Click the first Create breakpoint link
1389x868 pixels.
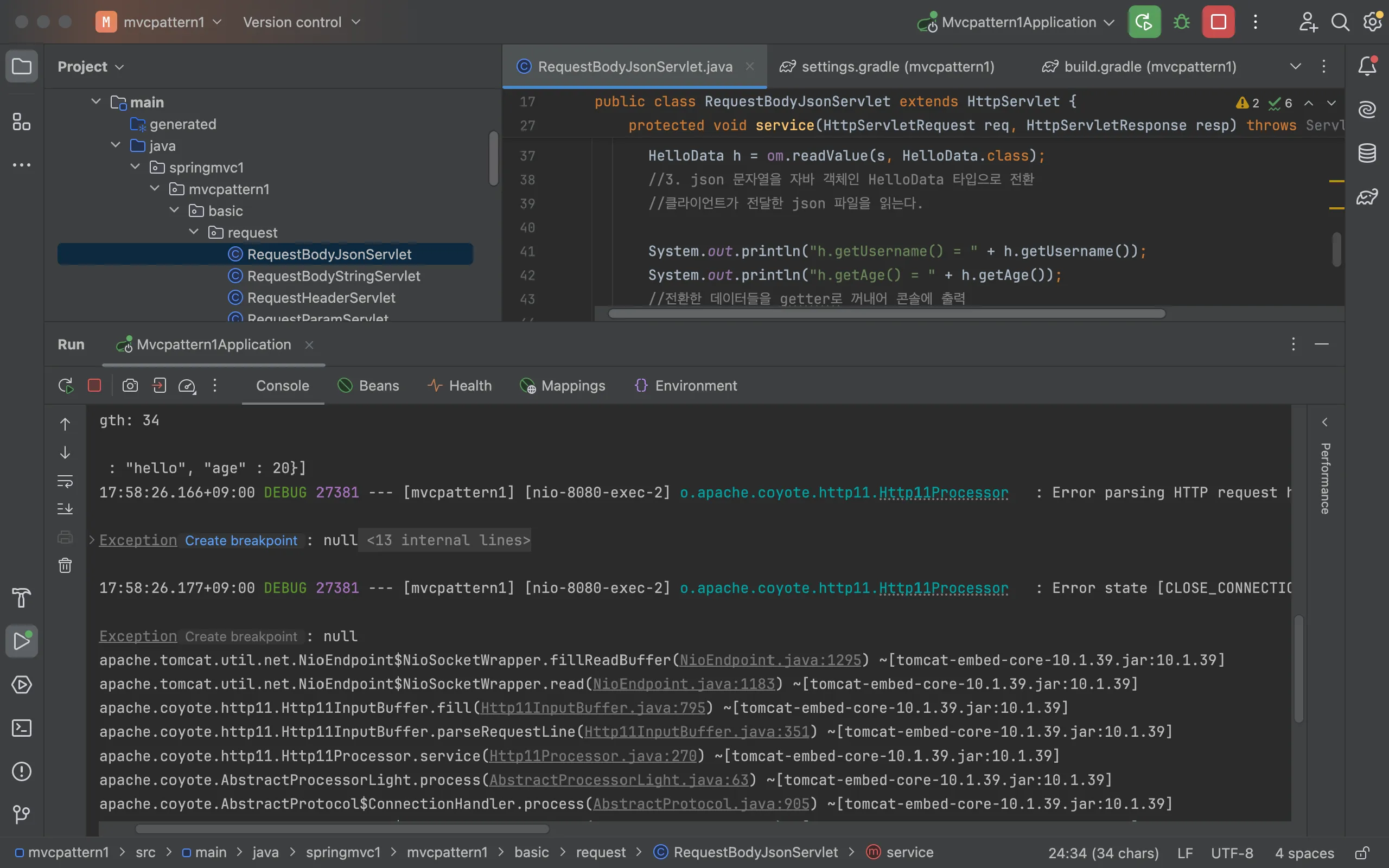(241, 541)
